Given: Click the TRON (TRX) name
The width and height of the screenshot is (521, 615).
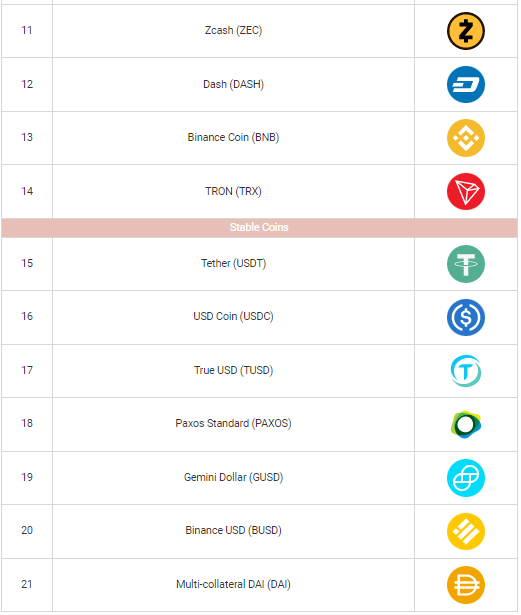Looking at the screenshot, I should click(233, 191).
